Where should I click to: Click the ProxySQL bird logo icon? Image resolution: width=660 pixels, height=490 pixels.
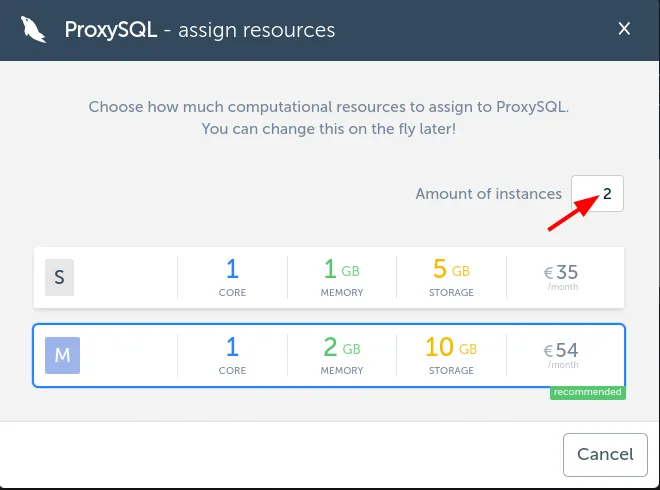pos(33,30)
